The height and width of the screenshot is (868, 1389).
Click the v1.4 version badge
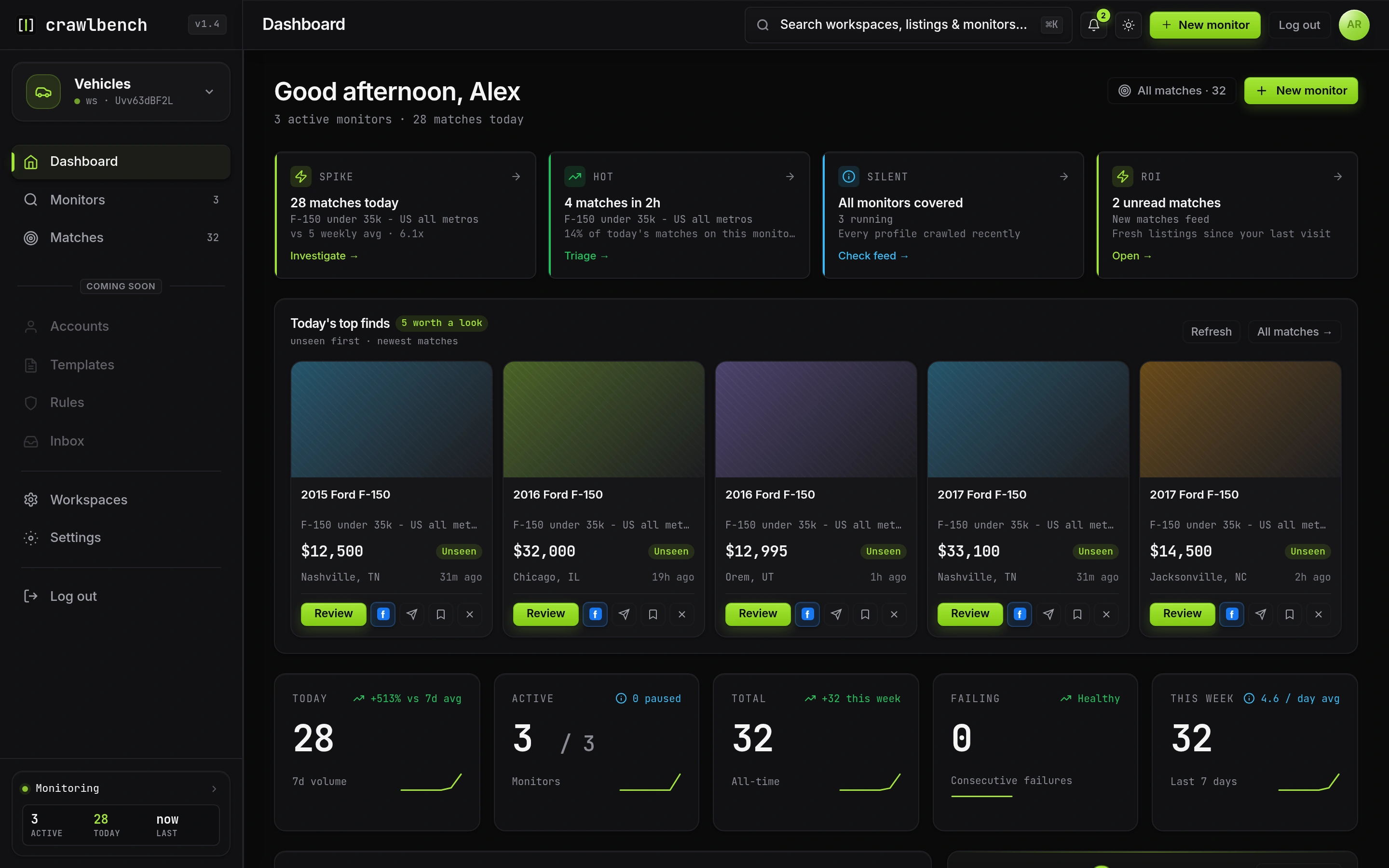click(x=207, y=24)
